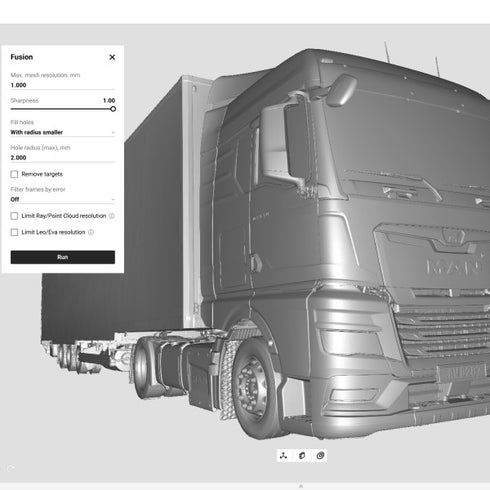Edit the Hole radius (max) field
The width and height of the screenshot is (490, 490).
[x=63, y=158]
